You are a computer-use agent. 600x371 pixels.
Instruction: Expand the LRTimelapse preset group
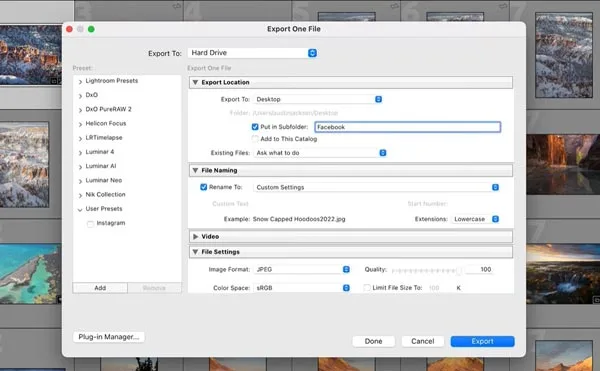tap(80, 138)
